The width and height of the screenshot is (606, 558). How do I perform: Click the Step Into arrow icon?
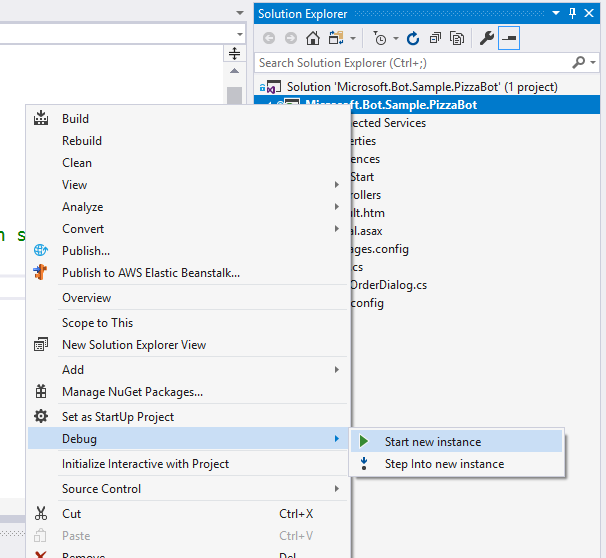click(x=364, y=463)
